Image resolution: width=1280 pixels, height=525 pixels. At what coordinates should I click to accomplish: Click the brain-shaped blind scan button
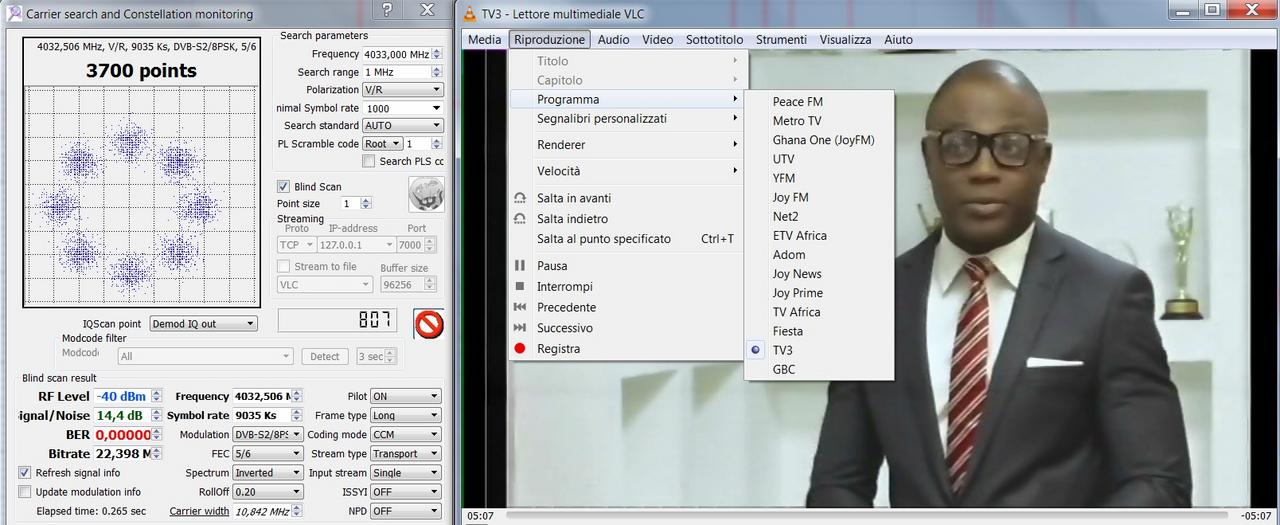click(427, 194)
